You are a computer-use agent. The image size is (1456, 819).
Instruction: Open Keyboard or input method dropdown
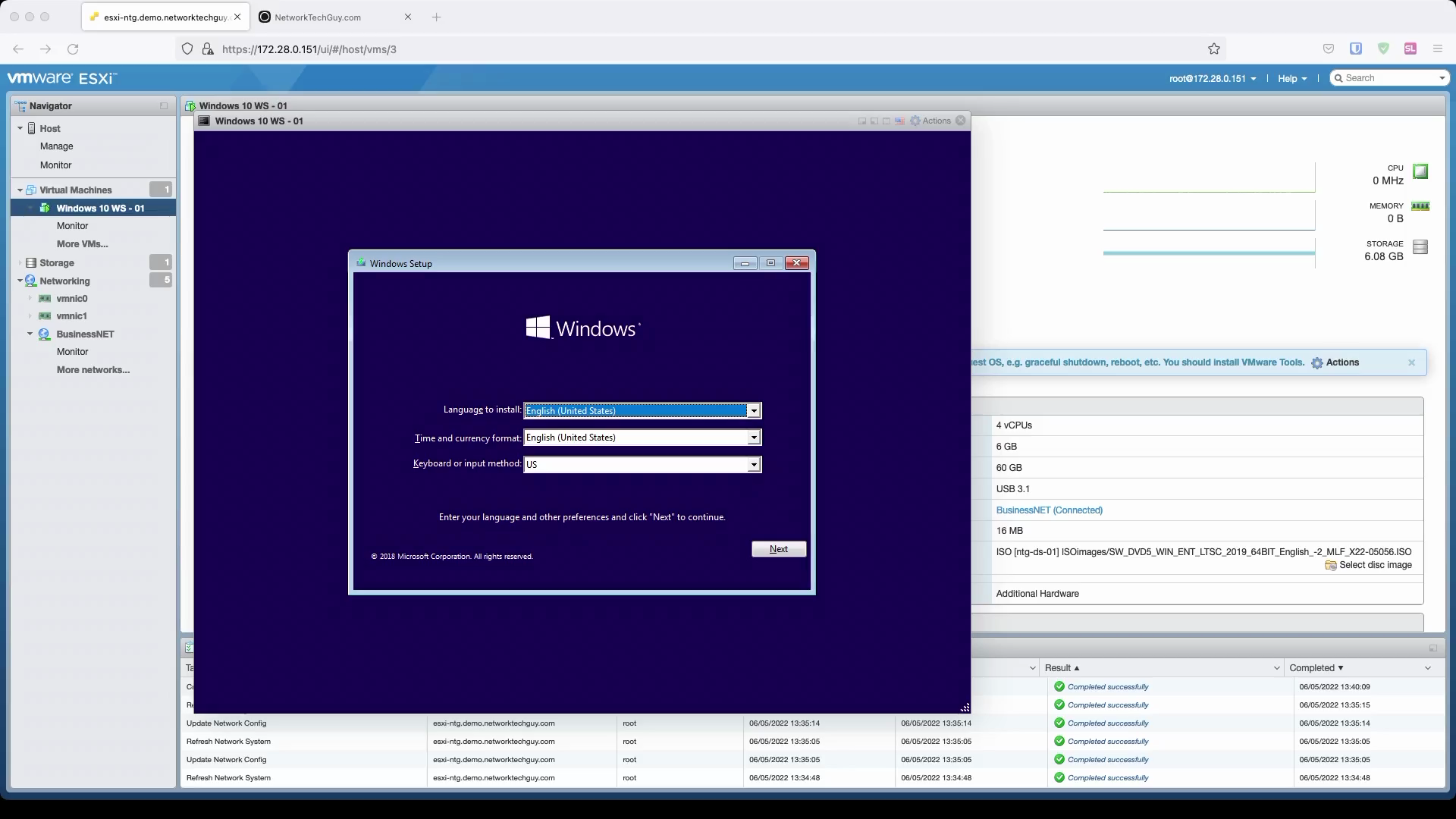click(x=754, y=465)
